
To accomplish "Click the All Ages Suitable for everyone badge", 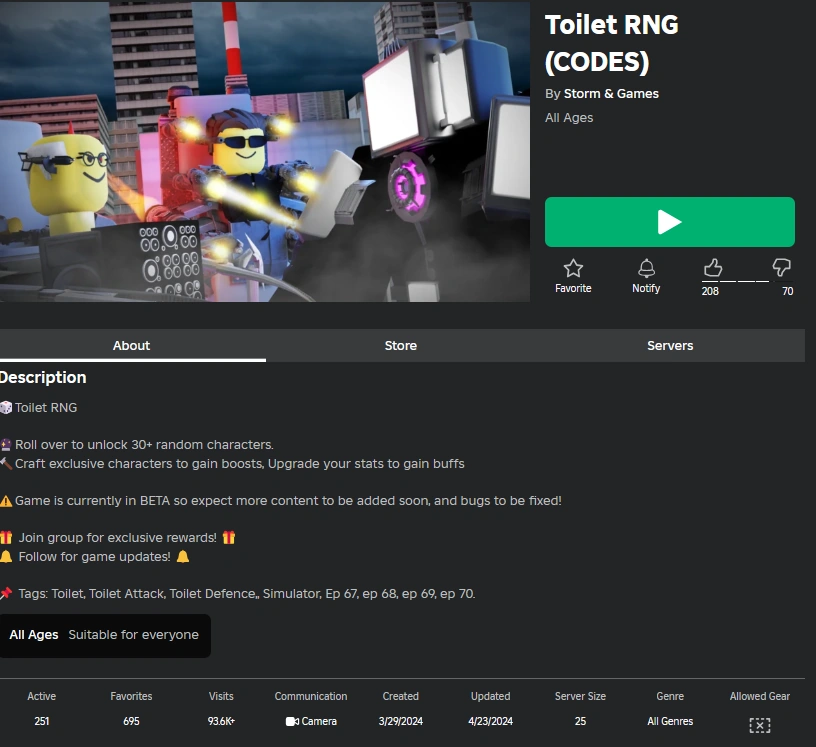I will [105, 635].
